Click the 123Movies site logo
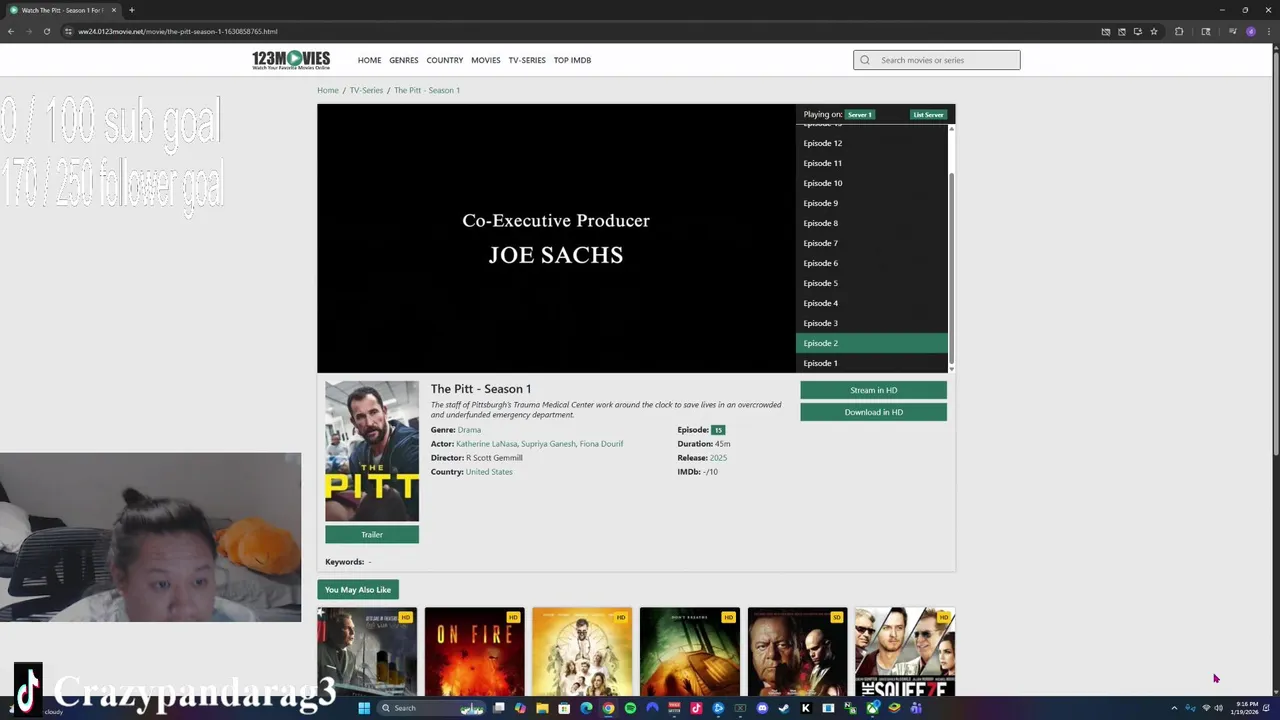The image size is (1280, 720). coord(291,60)
